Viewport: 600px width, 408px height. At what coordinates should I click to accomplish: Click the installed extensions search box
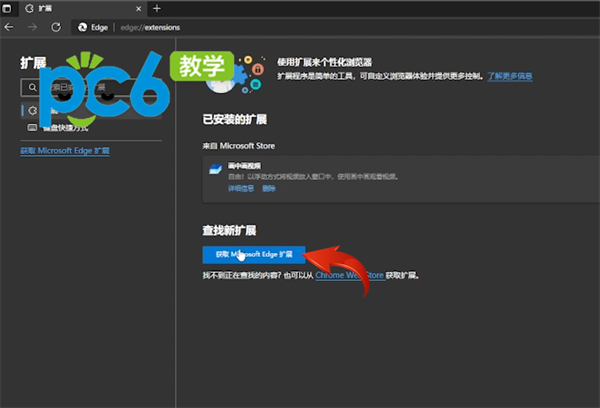[91, 88]
